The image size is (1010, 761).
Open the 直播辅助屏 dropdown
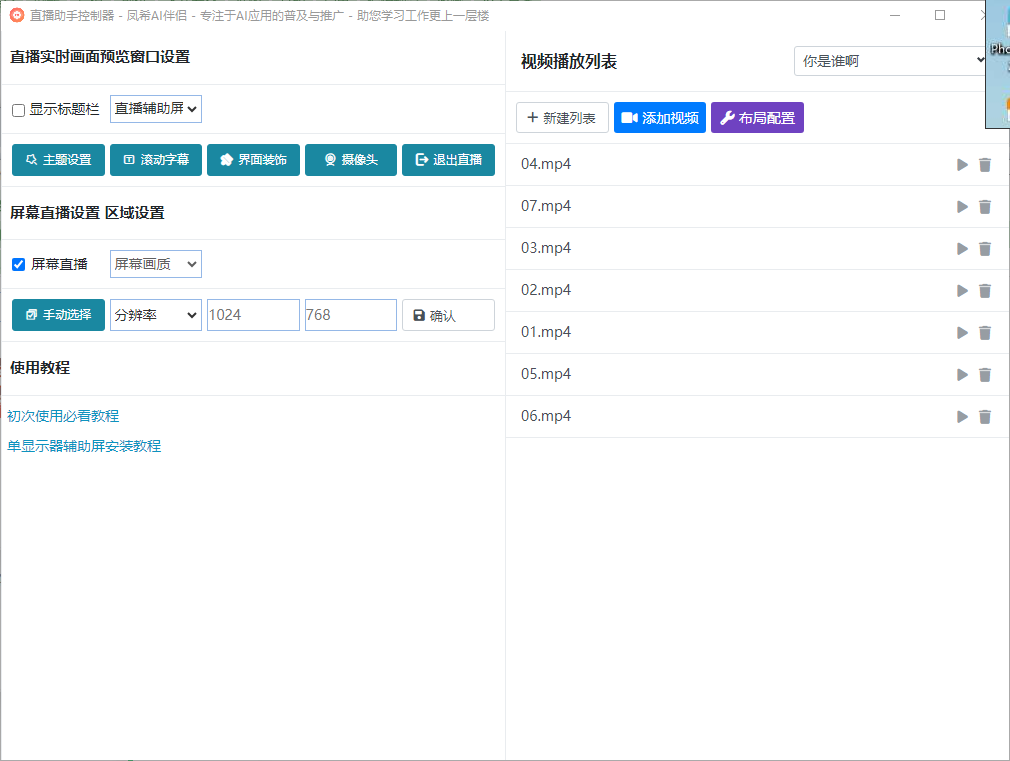156,109
